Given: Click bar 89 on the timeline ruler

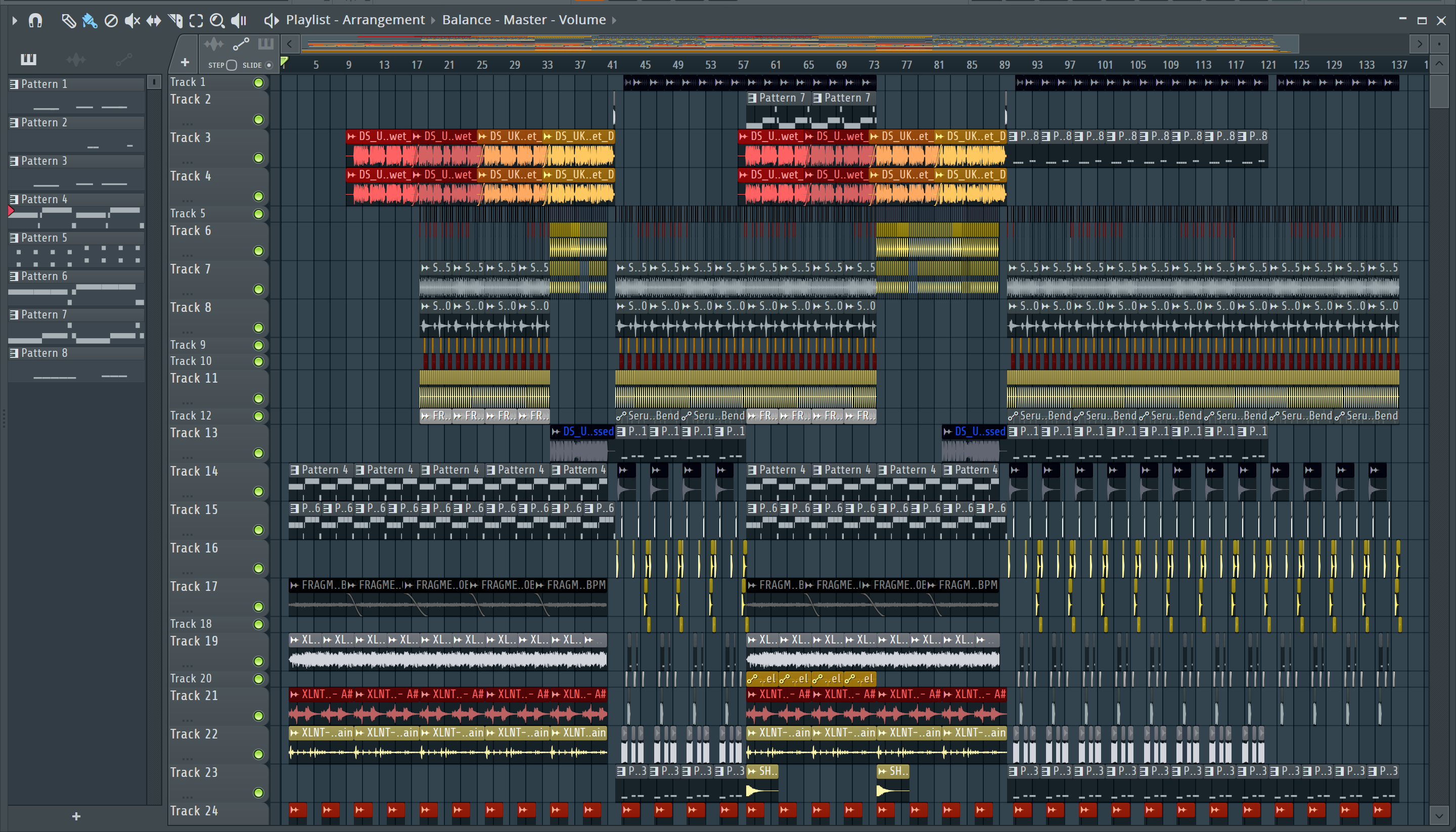Looking at the screenshot, I should (x=1005, y=65).
